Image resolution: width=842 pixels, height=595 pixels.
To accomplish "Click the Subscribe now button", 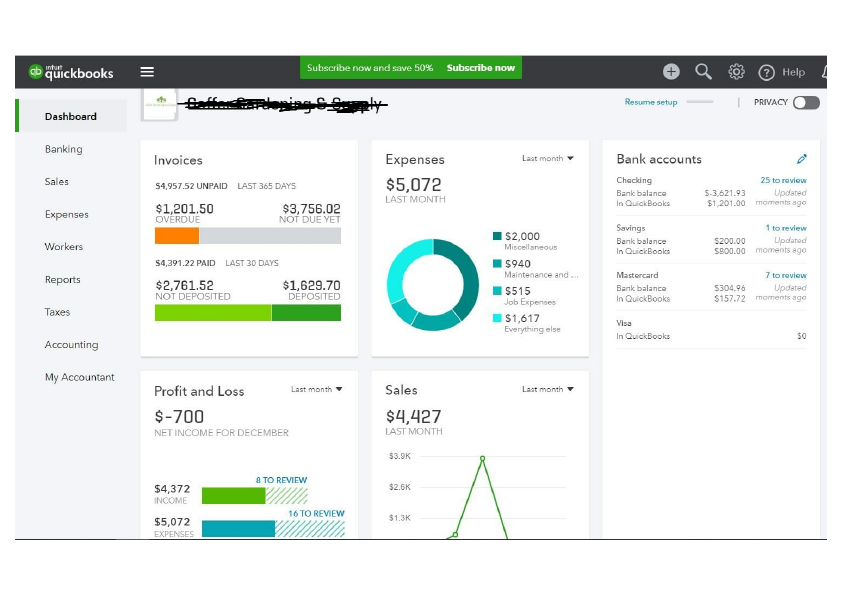I will point(481,68).
